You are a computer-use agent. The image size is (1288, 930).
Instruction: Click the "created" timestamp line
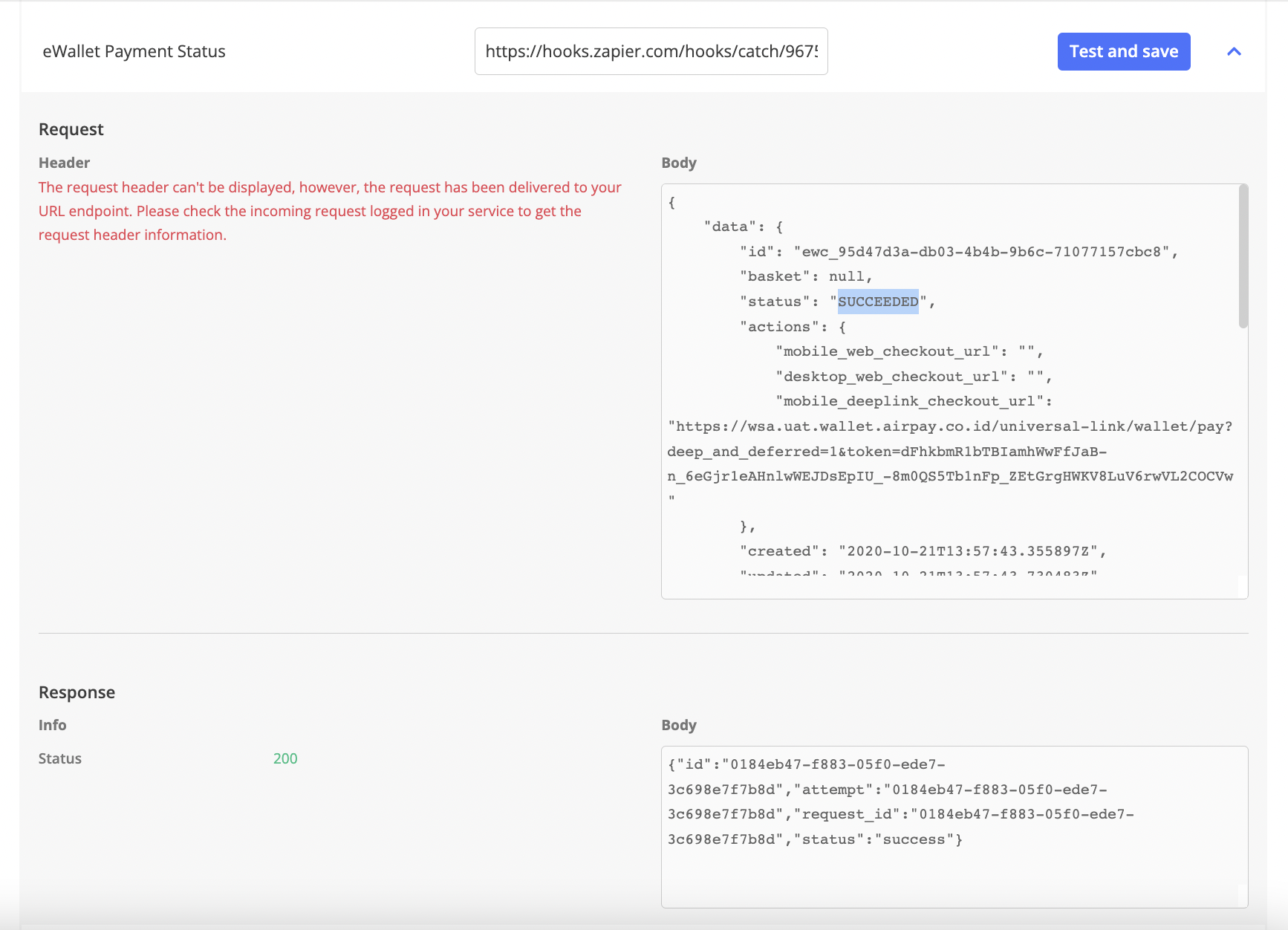pos(923,551)
